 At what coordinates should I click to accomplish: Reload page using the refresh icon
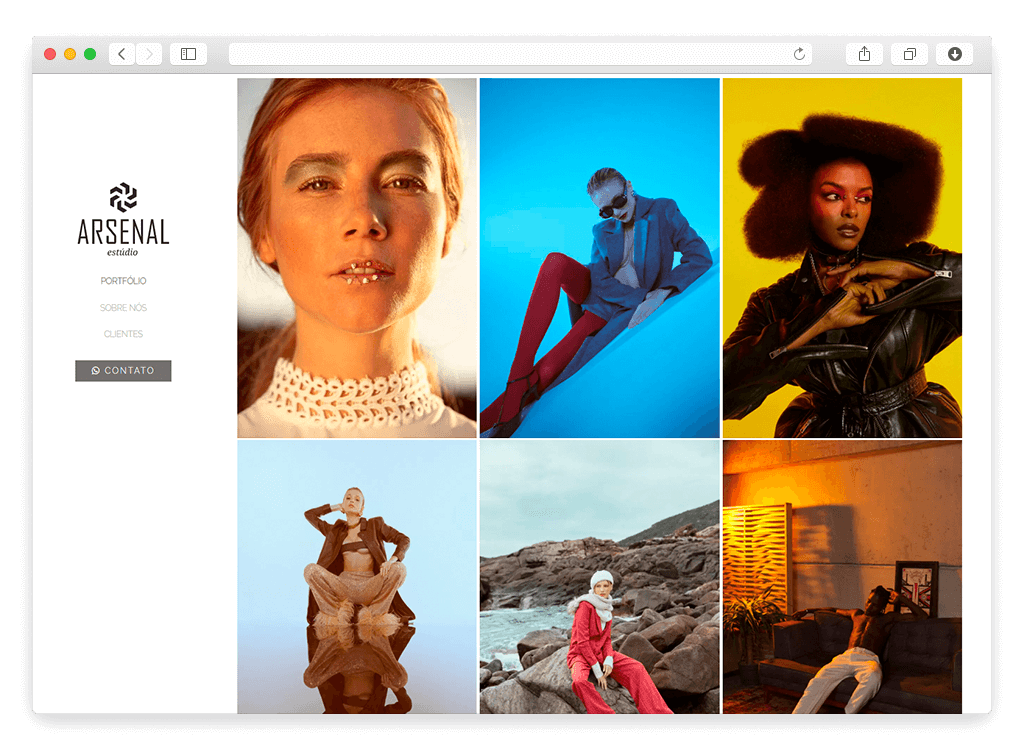[x=799, y=54]
